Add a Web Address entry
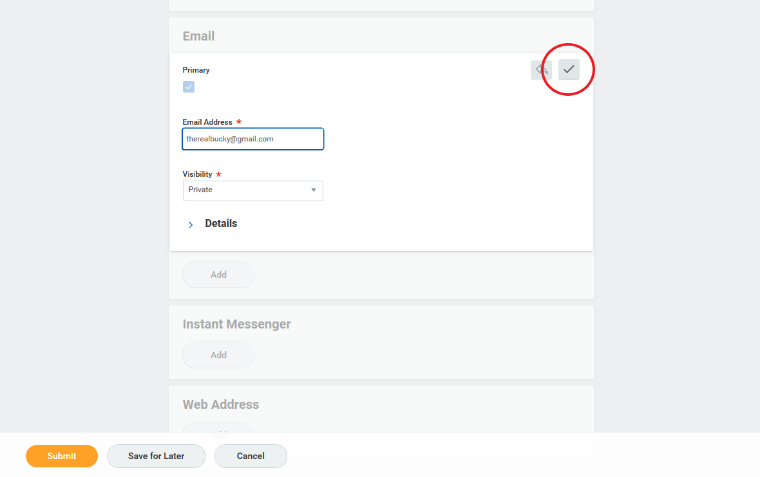 point(218,429)
